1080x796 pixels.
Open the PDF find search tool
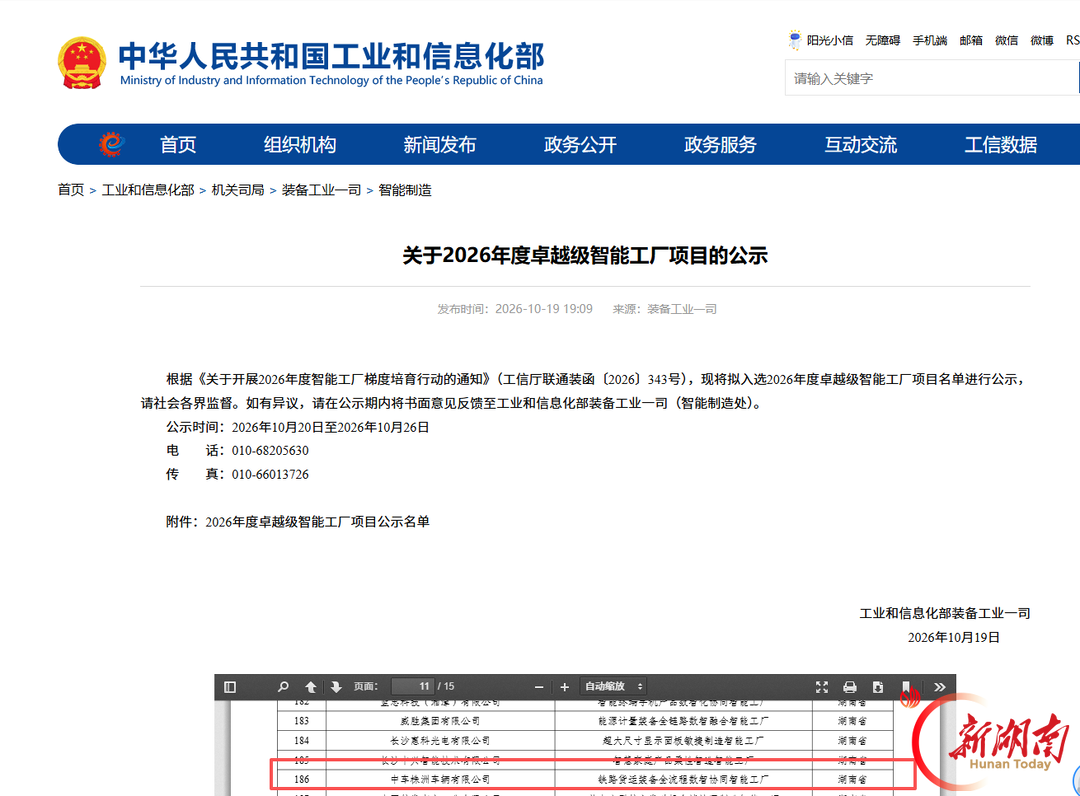point(283,687)
